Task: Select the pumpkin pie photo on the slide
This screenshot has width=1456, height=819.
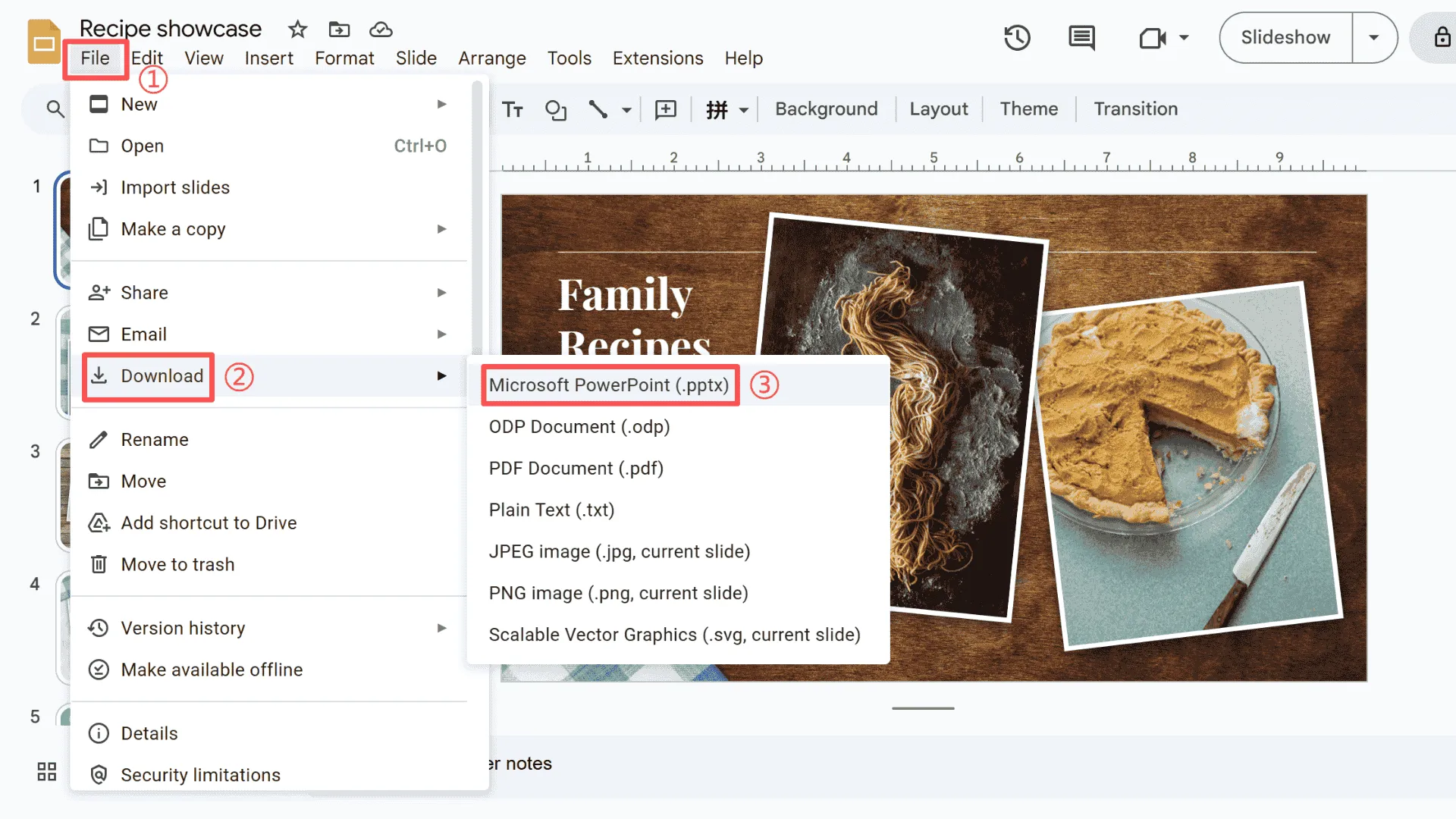Action: 1188,466
